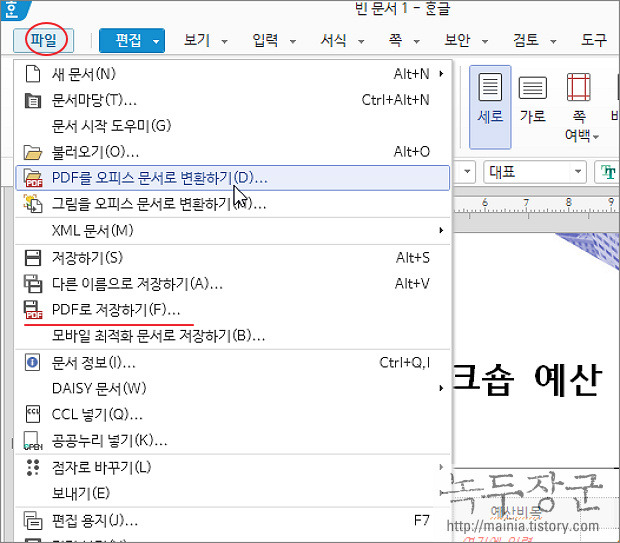The width and height of the screenshot is (620, 543).
Task: Open the 보내기(E) entry
Action: [232, 494]
